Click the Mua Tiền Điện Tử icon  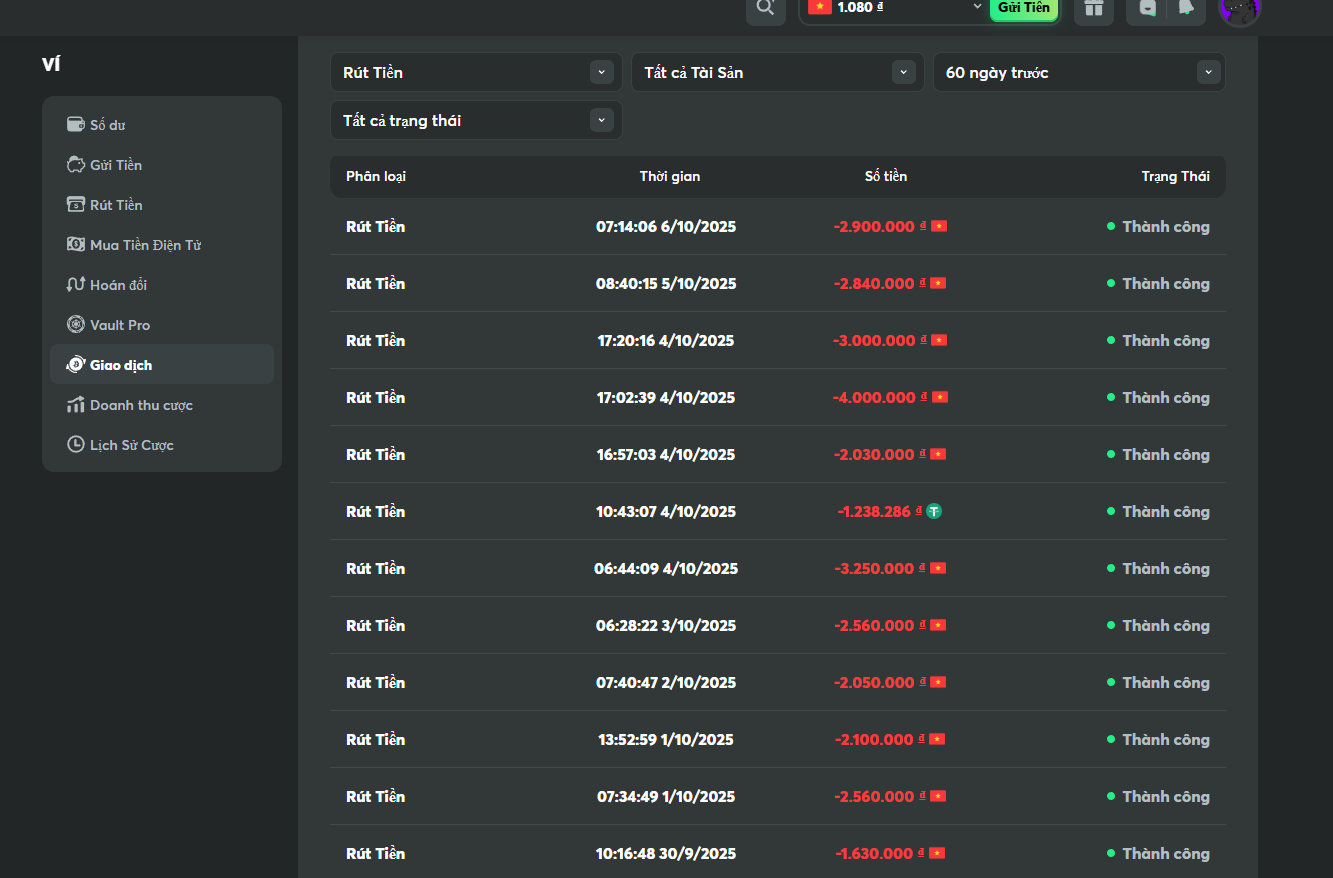76,245
